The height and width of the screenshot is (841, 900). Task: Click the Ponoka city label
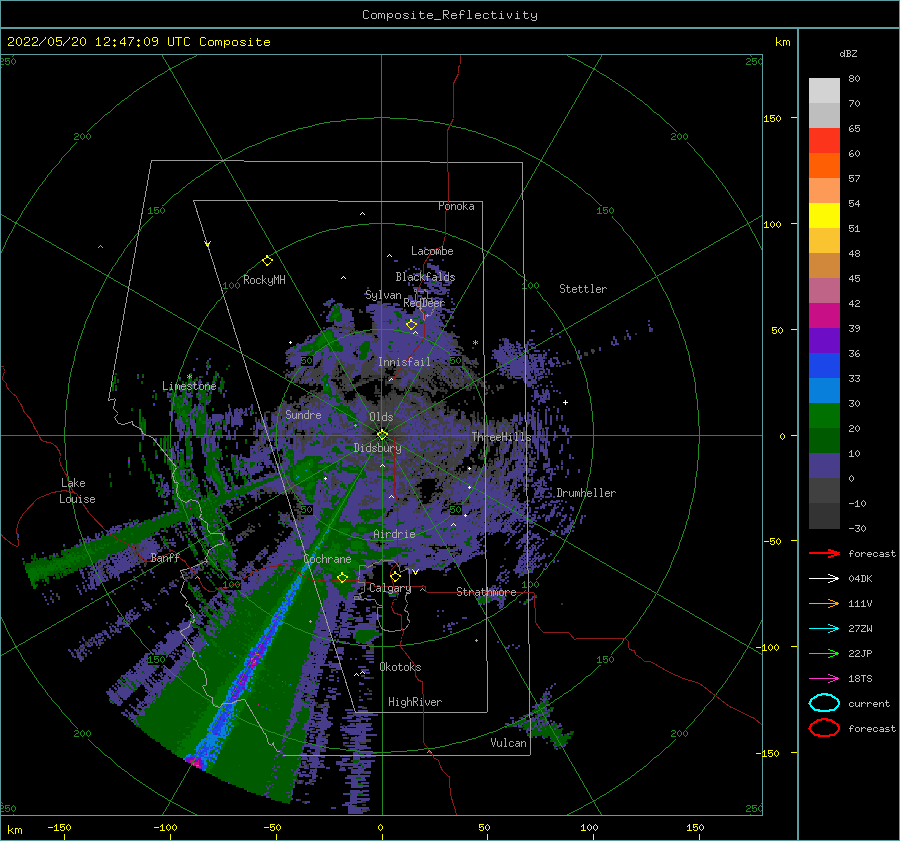click(456, 206)
